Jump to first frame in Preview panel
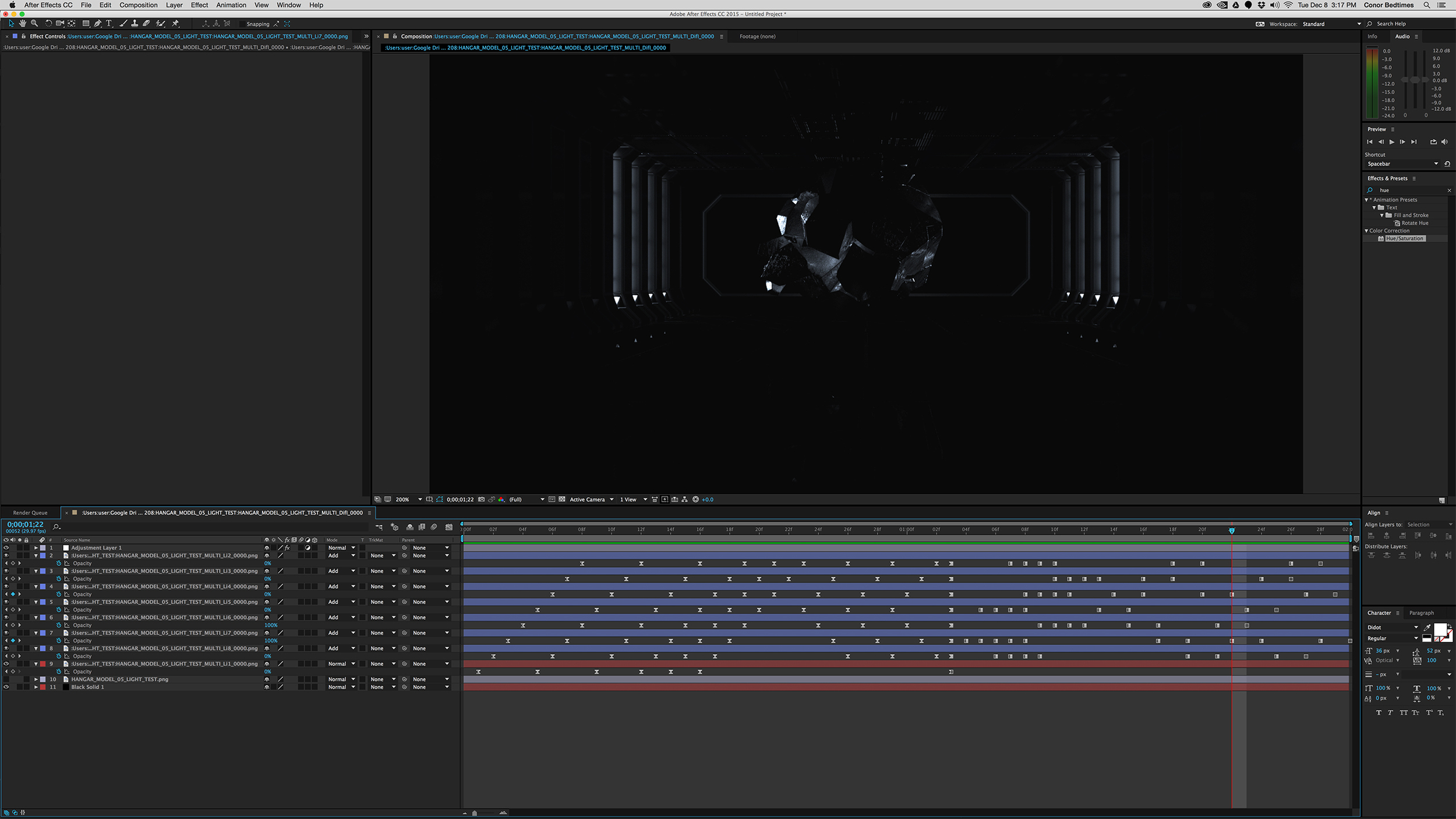This screenshot has height=819, width=1456. 1370,142
